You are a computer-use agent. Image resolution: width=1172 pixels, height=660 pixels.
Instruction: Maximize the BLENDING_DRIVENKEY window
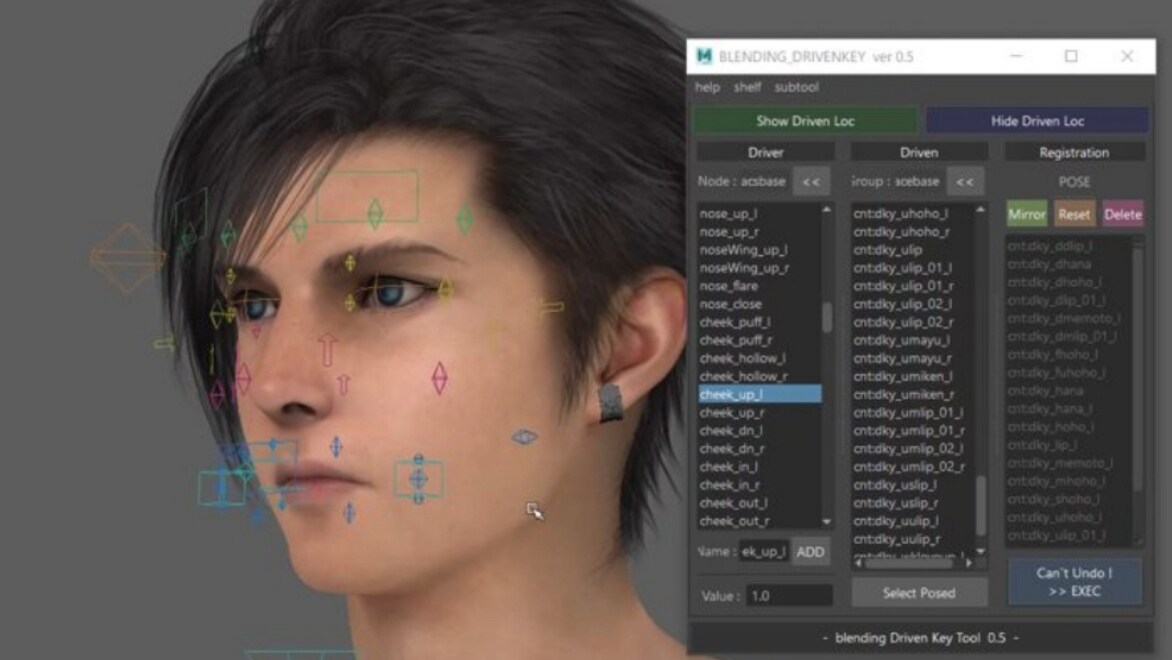tap(1071, 56)
